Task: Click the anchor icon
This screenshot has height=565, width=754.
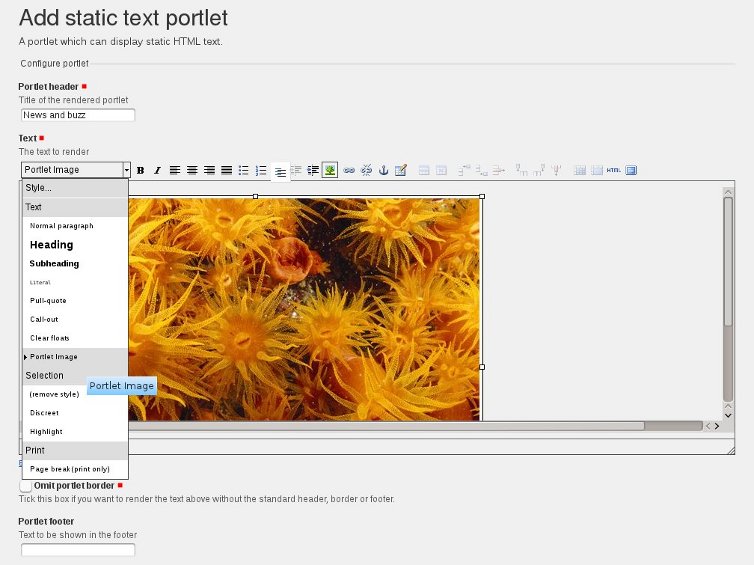Action: [x=383, y=171]
